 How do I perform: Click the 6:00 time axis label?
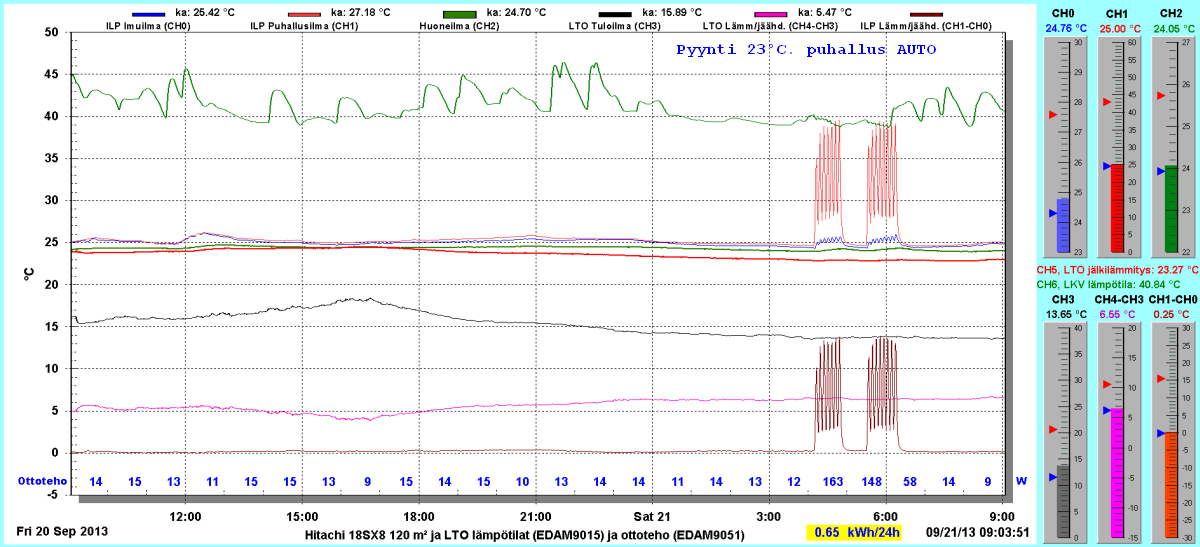(884, 516)
